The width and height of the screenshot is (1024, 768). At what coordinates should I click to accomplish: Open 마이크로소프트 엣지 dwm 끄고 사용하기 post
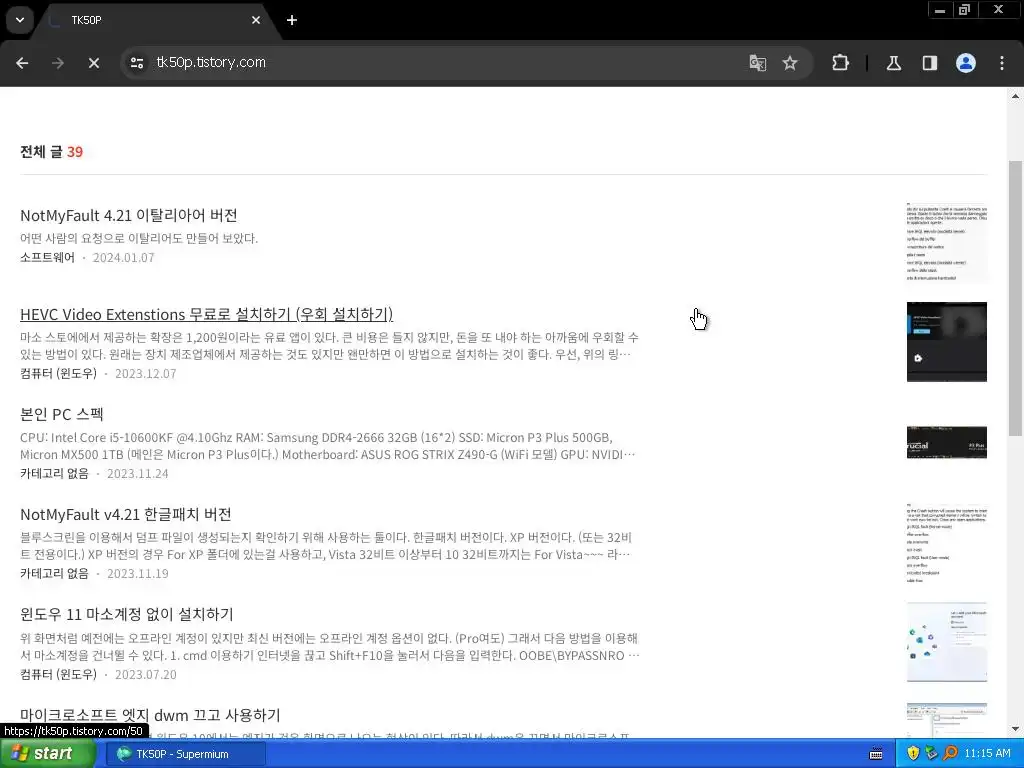pos(150,714)
